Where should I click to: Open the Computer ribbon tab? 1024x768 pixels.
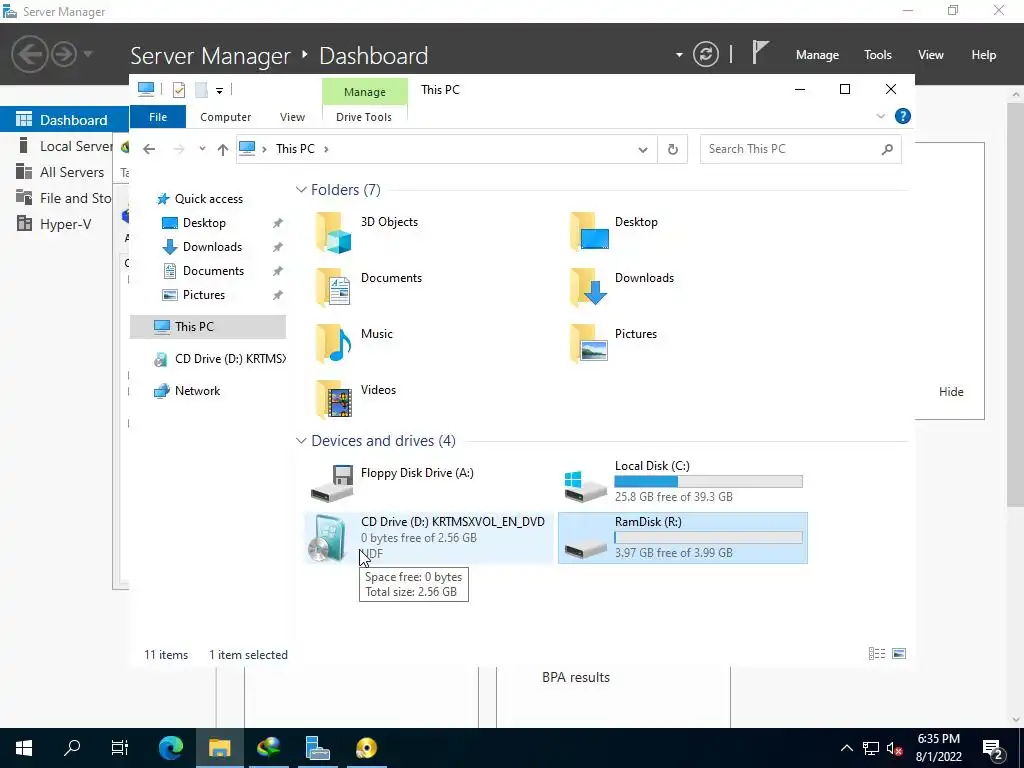pos(225,117)
